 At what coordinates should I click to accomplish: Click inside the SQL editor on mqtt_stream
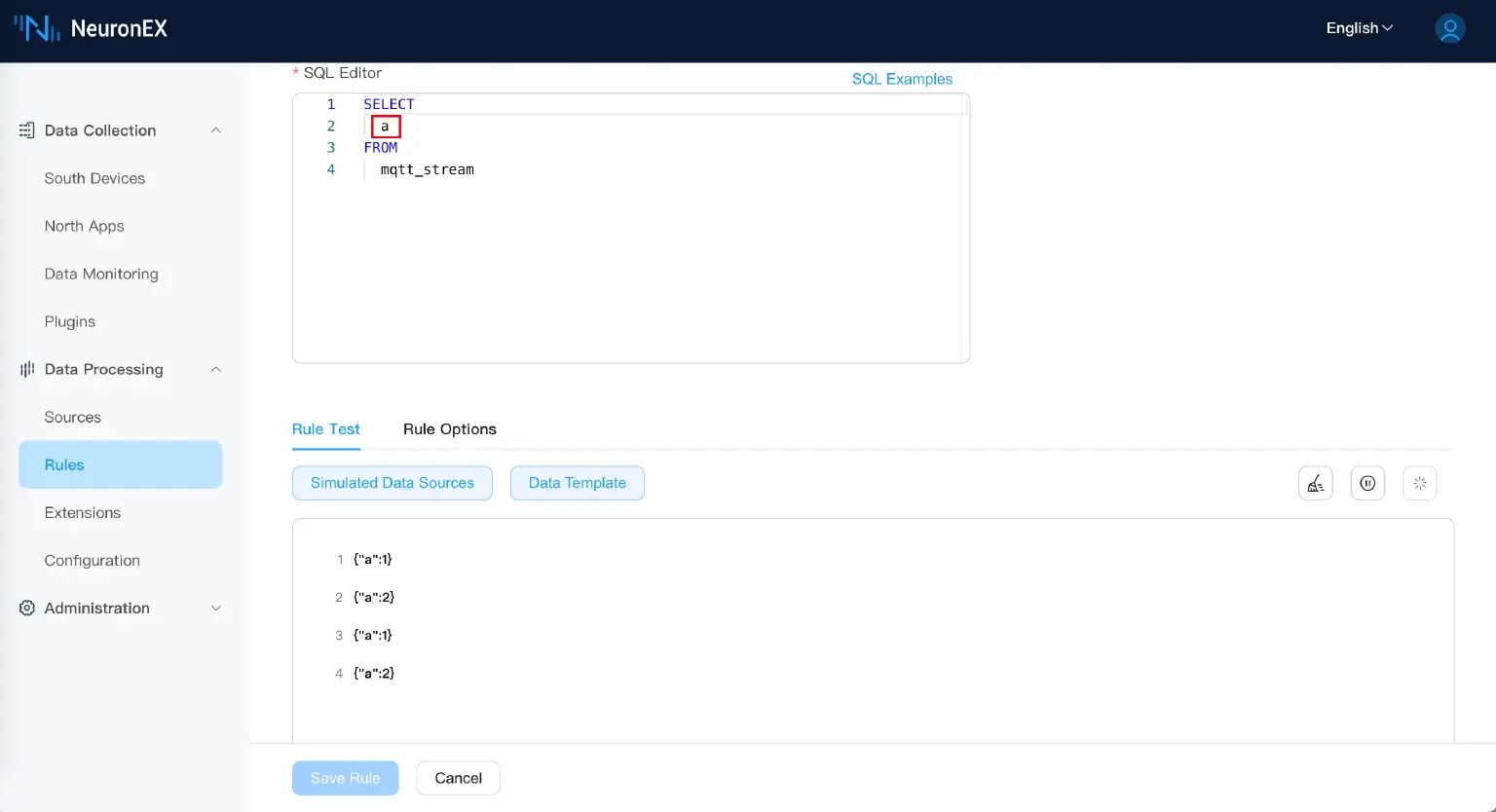427,169
